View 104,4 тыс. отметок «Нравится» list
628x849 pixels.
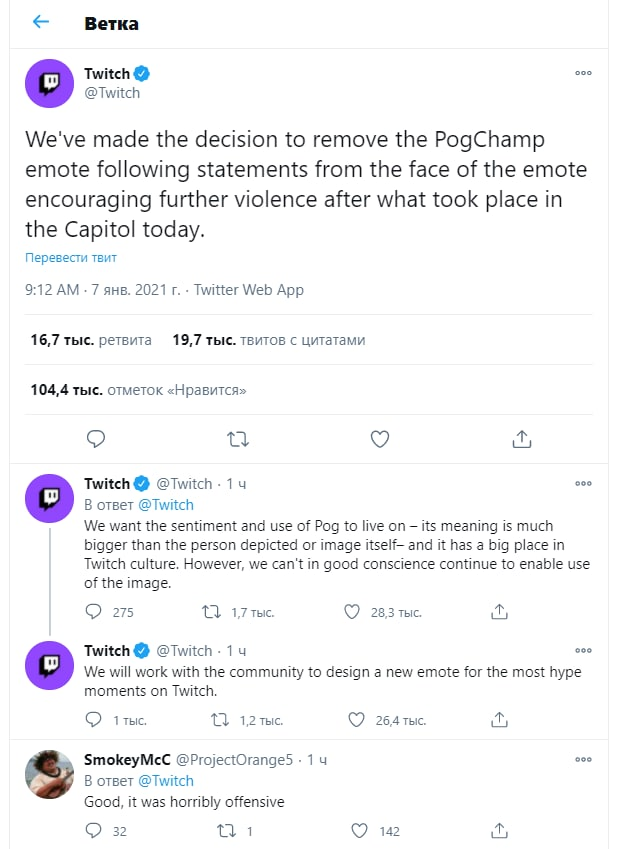tap(138, 390)
